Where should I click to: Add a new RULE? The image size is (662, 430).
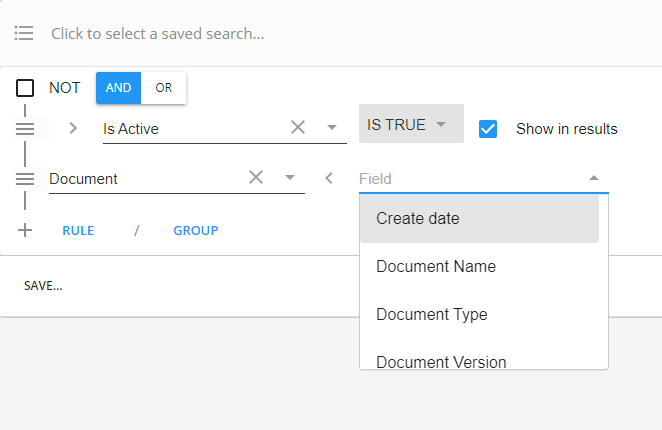(x=78, y=230)
